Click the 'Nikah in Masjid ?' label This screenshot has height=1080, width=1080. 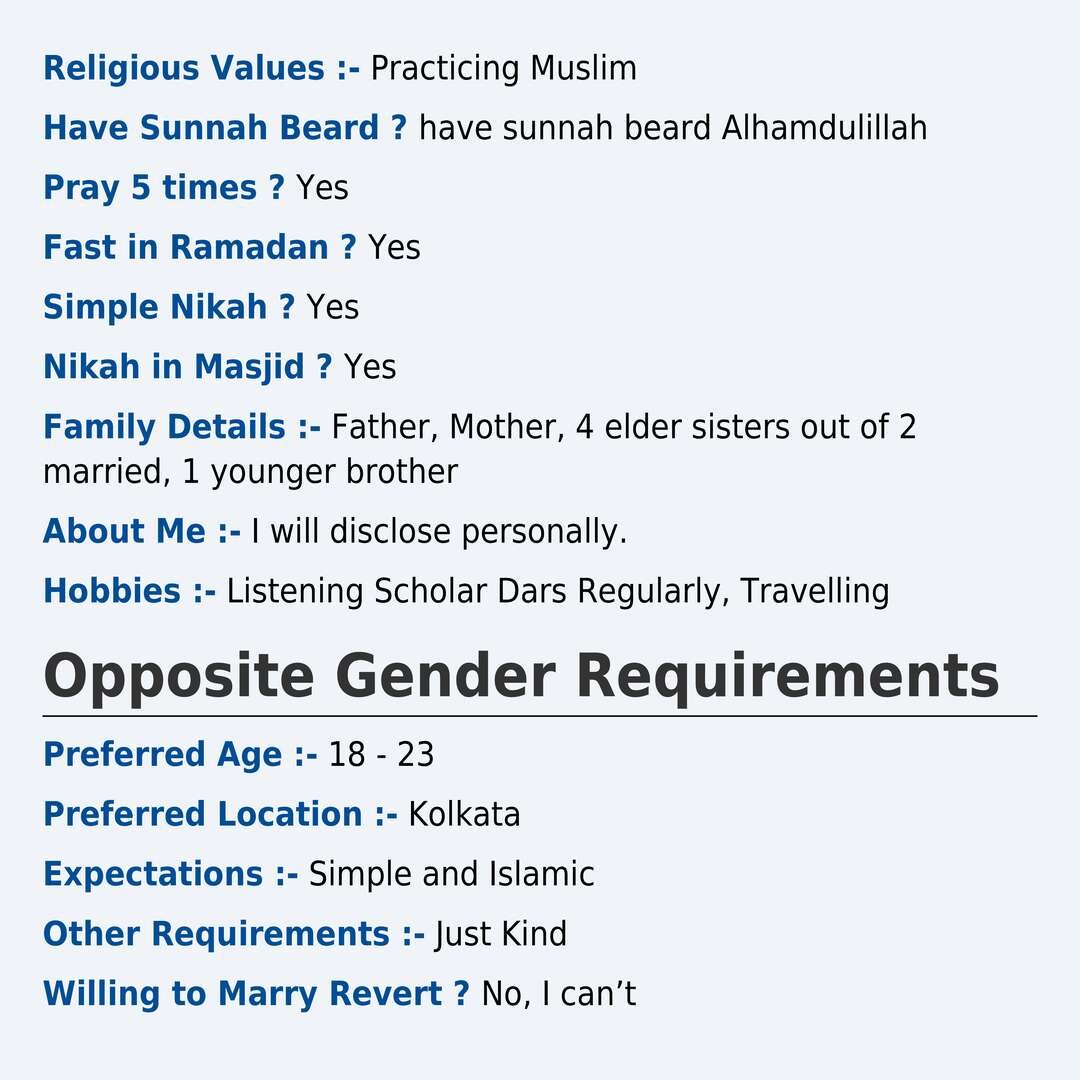click(188, 367)
